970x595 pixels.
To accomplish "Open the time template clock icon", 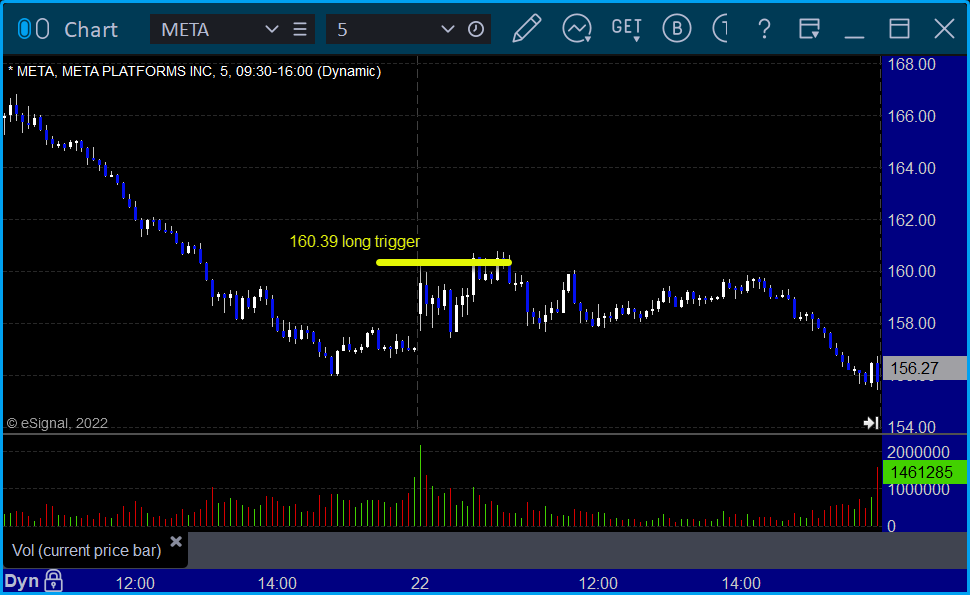I will pyautogui.click(x=476, y=29).
